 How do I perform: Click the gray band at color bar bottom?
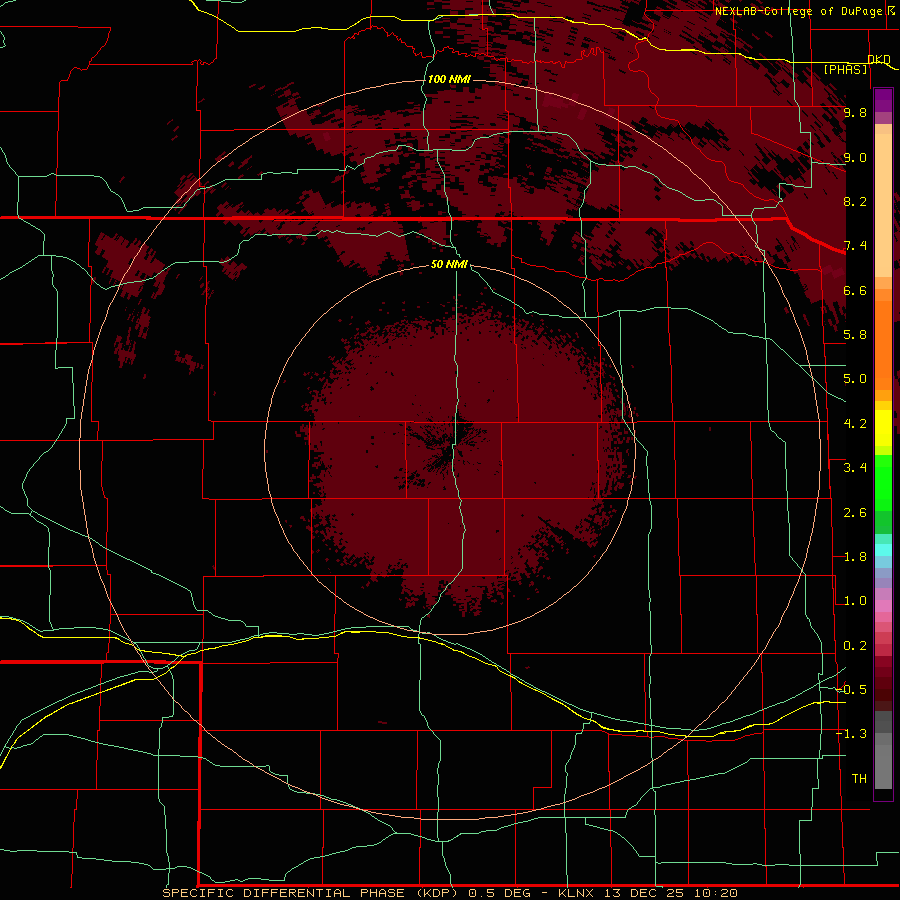(x=883, y=763)
